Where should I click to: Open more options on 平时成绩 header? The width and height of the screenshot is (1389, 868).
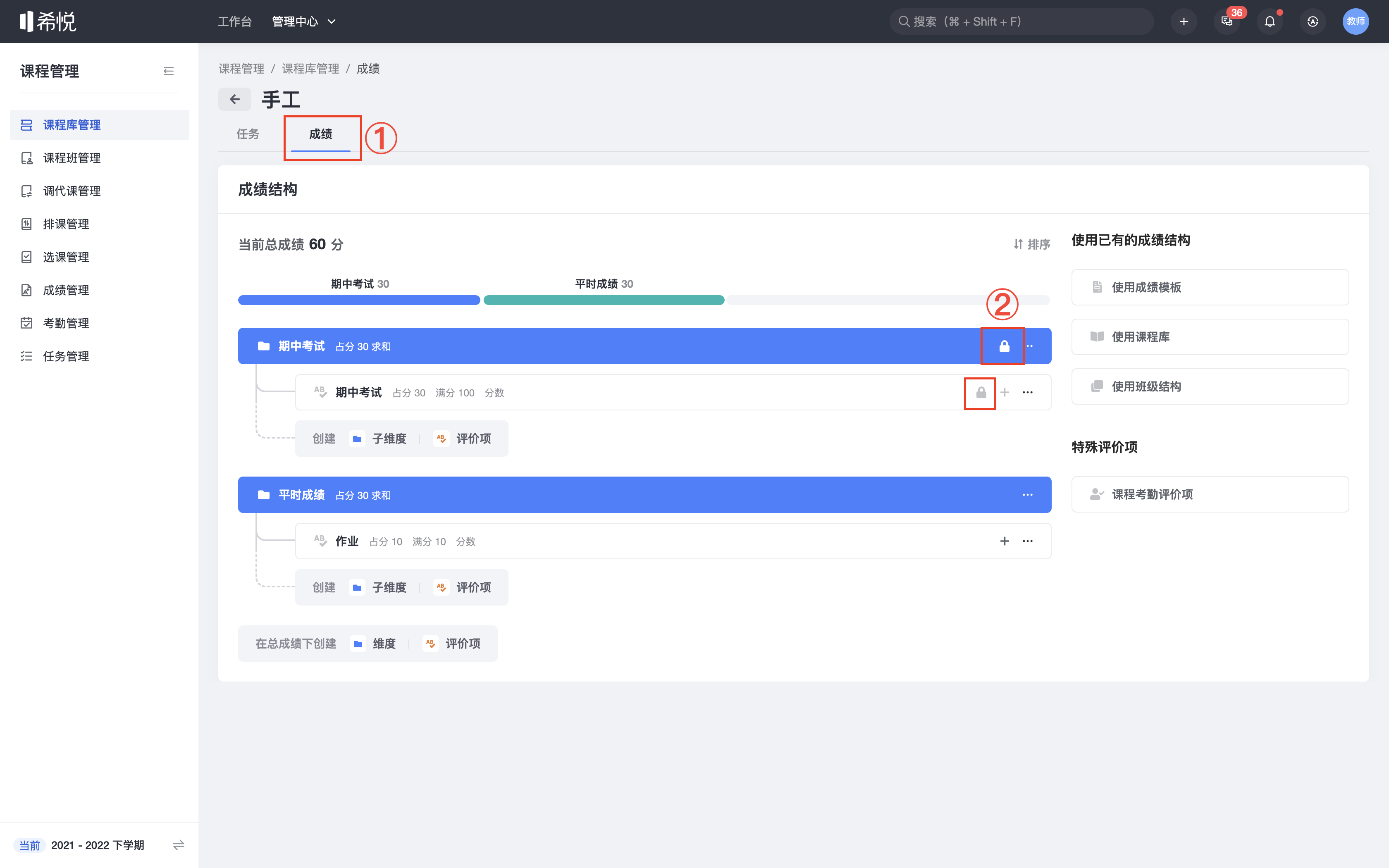[1027, 495]
